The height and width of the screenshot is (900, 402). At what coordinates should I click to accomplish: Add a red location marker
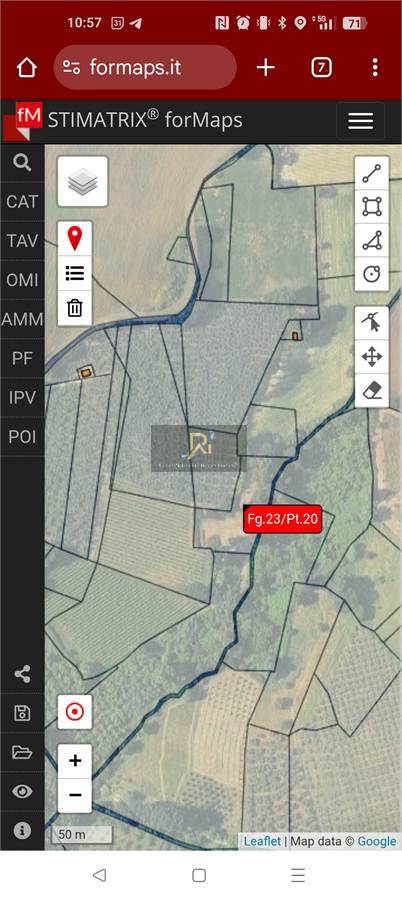(75, 238)
